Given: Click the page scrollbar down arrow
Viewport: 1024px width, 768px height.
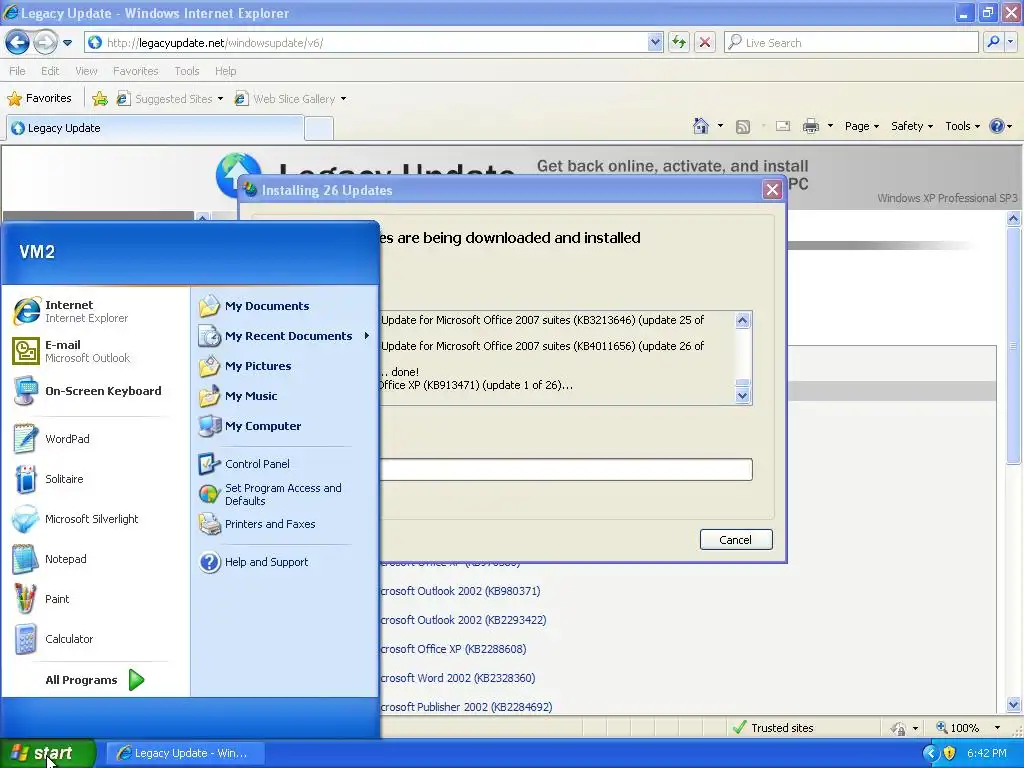Looking at the screenshot, I should [1014, 704].
